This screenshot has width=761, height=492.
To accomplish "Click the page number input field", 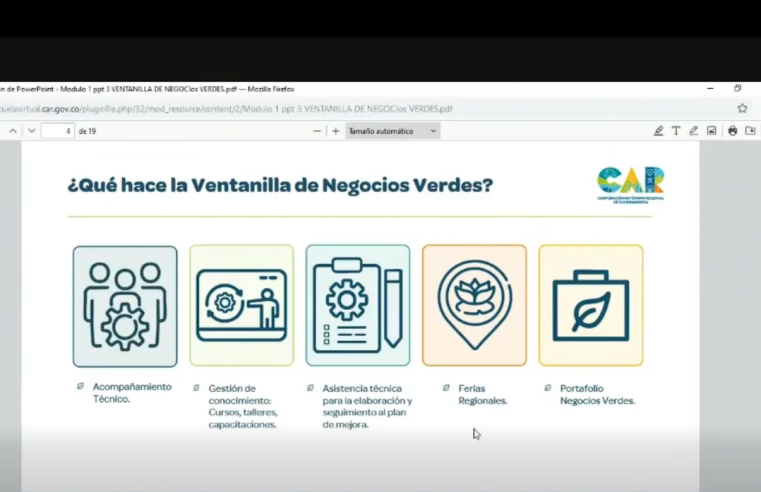I will (58, 131).
